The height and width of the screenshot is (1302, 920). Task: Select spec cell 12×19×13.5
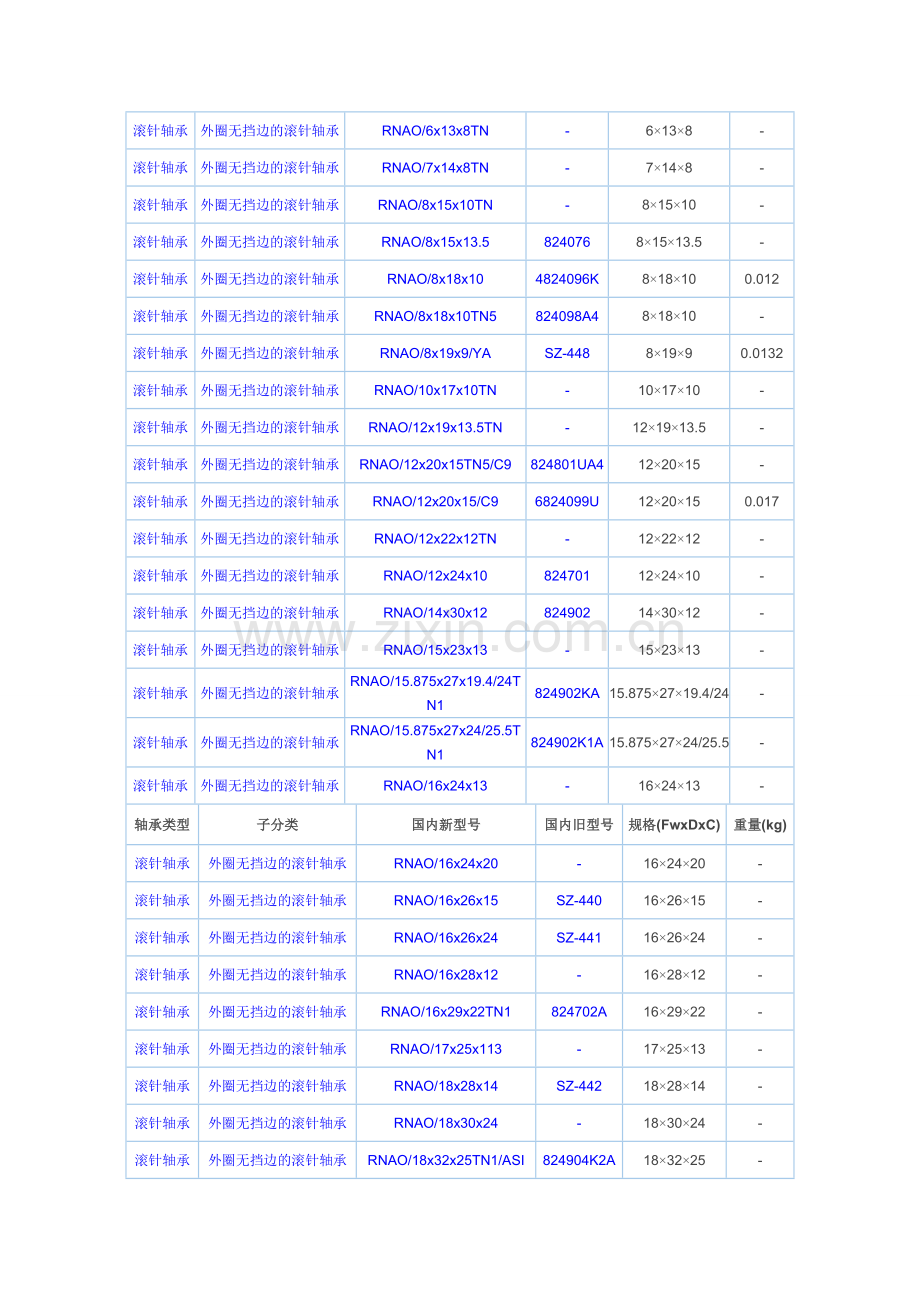(x=669, y=427)
